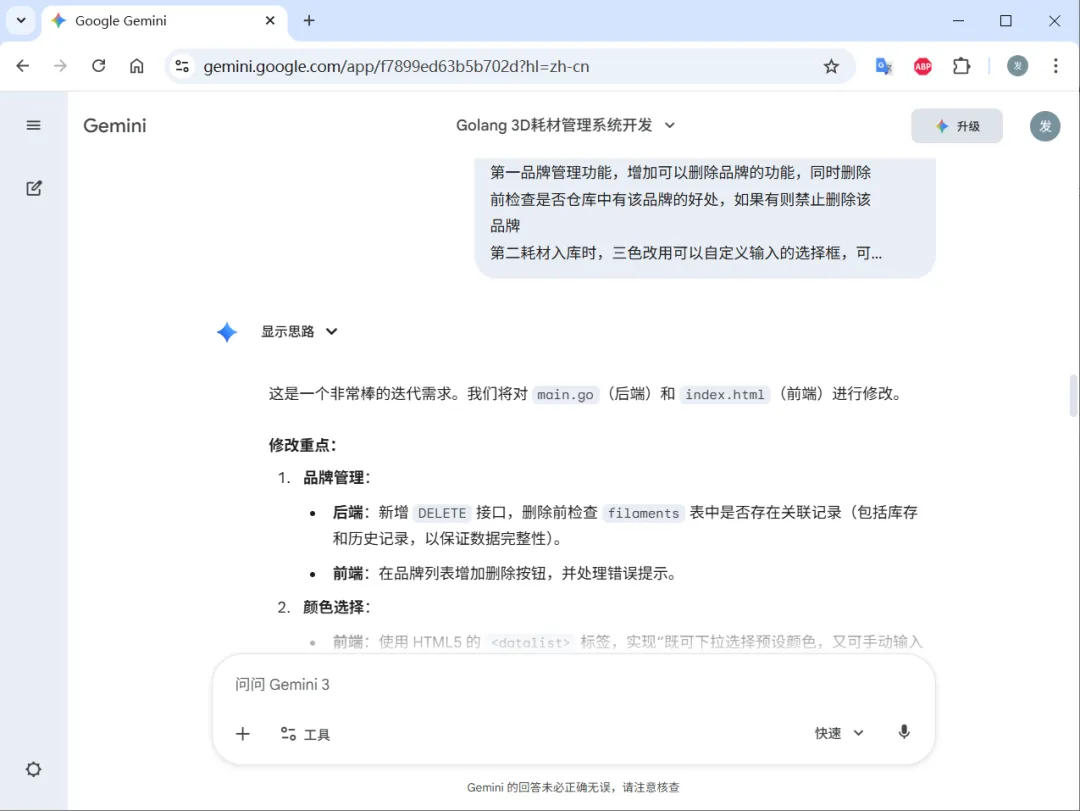
Task: Click the Gemini disclaimer footer text
Action: (x=573, y=787)
